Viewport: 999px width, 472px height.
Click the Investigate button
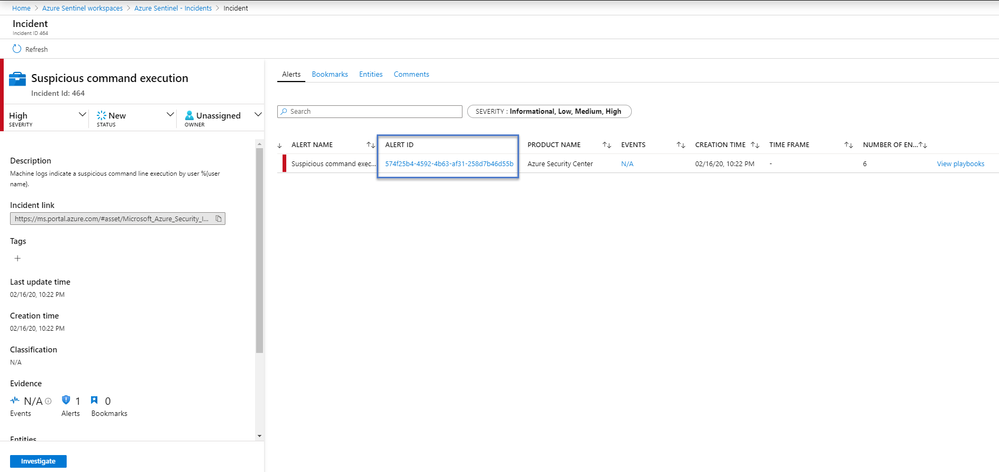click(38, 461)
